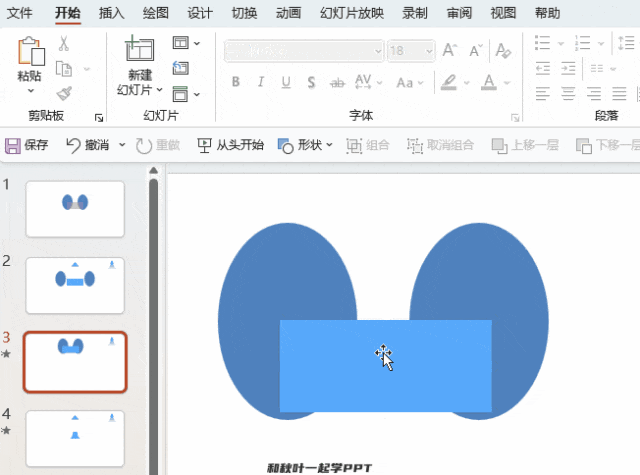Click the bullet list icon
This screenshot has height=475, width=640.
coord(542,43)
